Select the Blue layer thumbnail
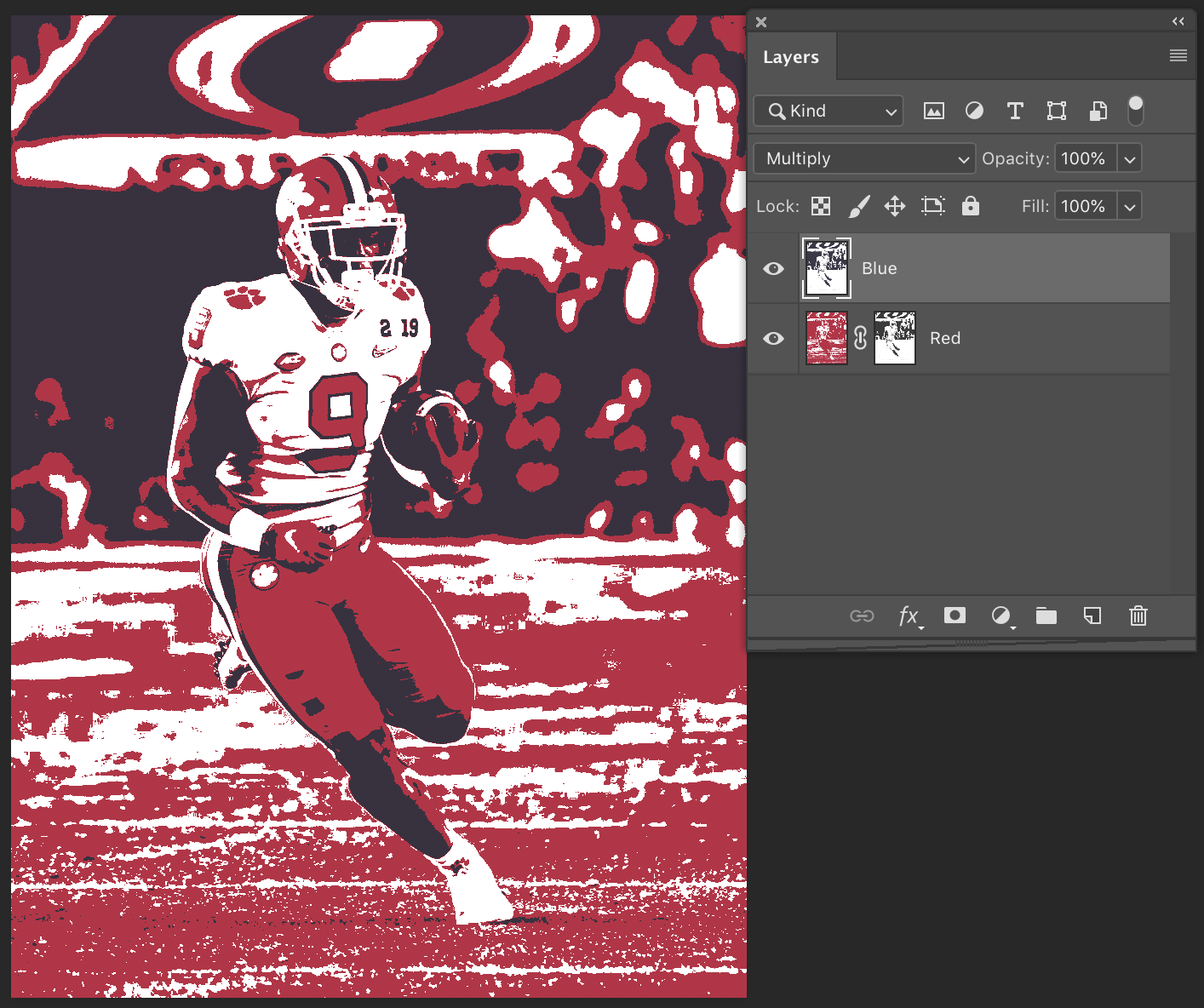 click(x=826, y=268)
